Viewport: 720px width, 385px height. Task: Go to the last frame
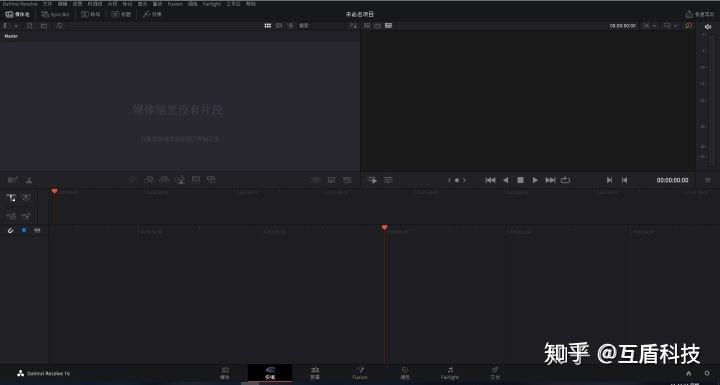tap(550, 180)
